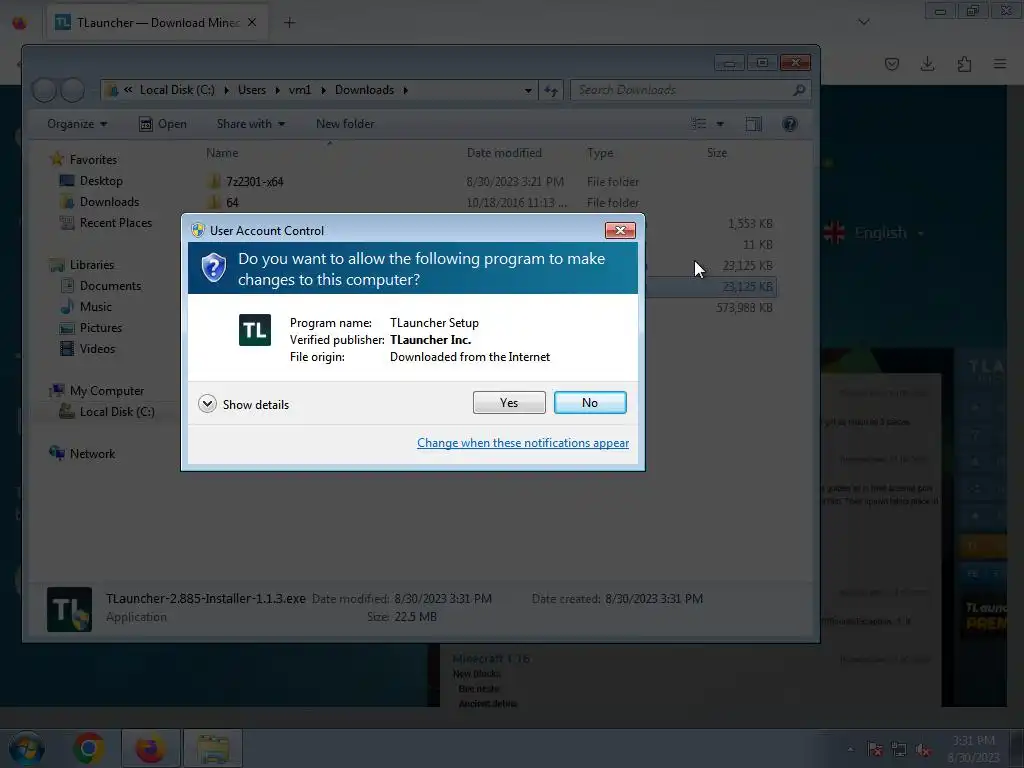Show hidden tray icons arrow
The width and height of the screenshot is (1024, 768).
pos(850,749)
